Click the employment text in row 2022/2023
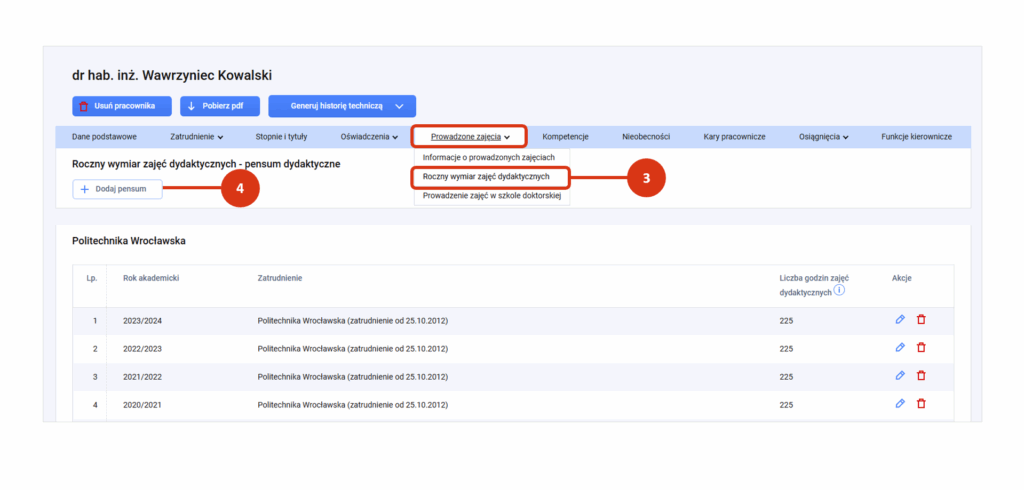 coord(353,349)
